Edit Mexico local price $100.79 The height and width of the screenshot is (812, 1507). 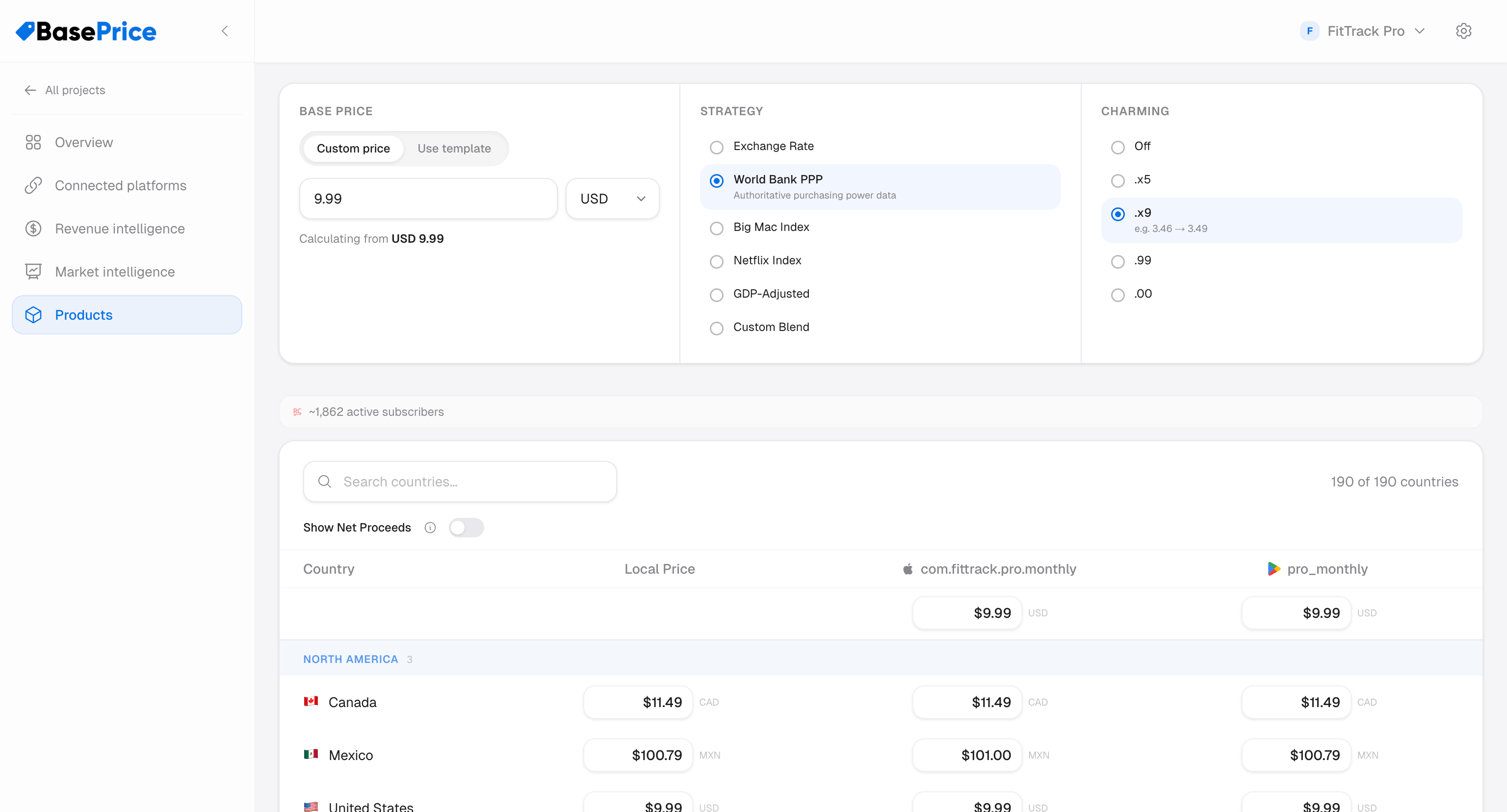(x=638, y=755)
